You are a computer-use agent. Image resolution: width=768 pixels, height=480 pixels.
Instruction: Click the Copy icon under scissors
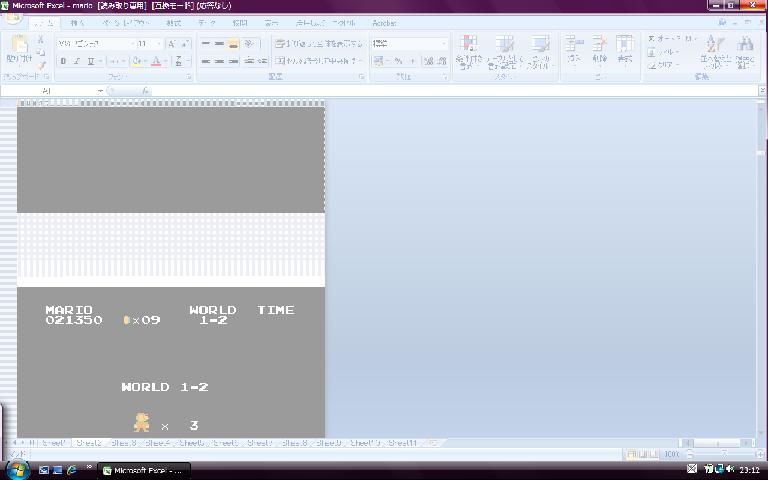point(41,52)
